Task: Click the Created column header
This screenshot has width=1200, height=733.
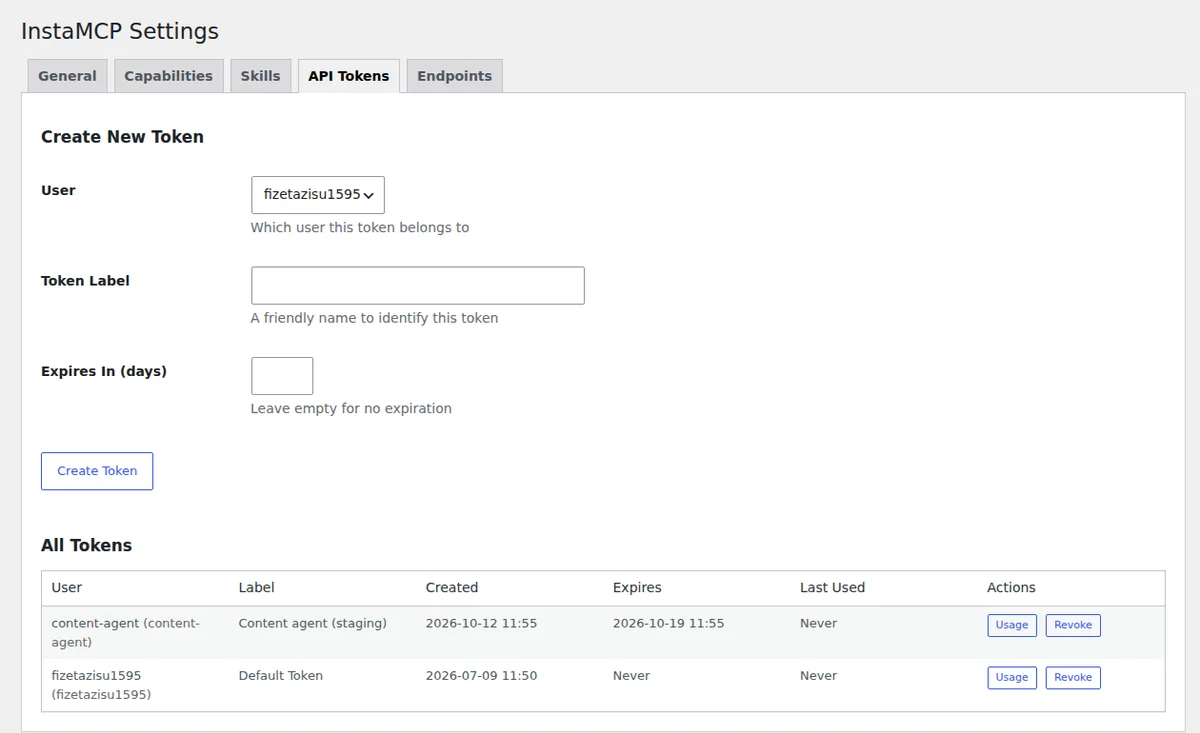Action: click(x=452, y=588)
